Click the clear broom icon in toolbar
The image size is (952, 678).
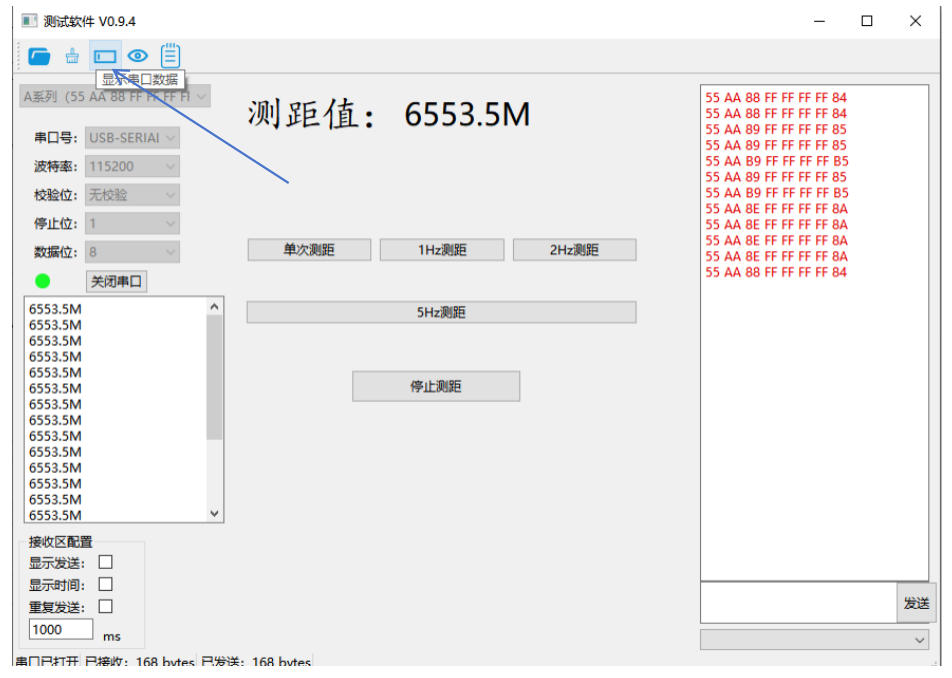[x=72, y=56]
